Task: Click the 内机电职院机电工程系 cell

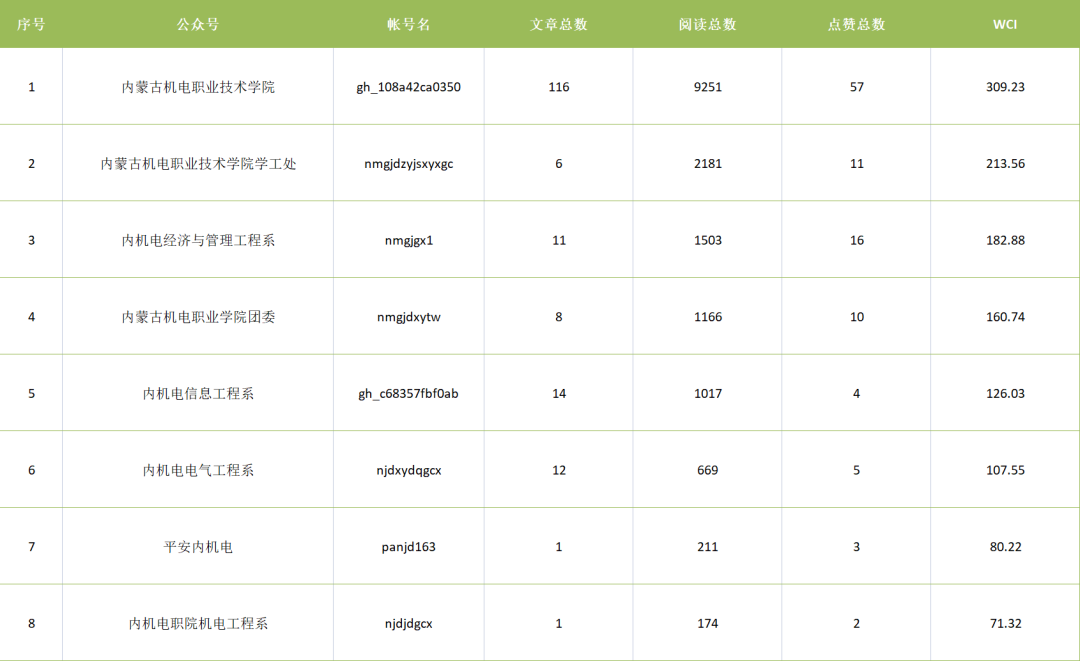Action: [x=198, y=624]
